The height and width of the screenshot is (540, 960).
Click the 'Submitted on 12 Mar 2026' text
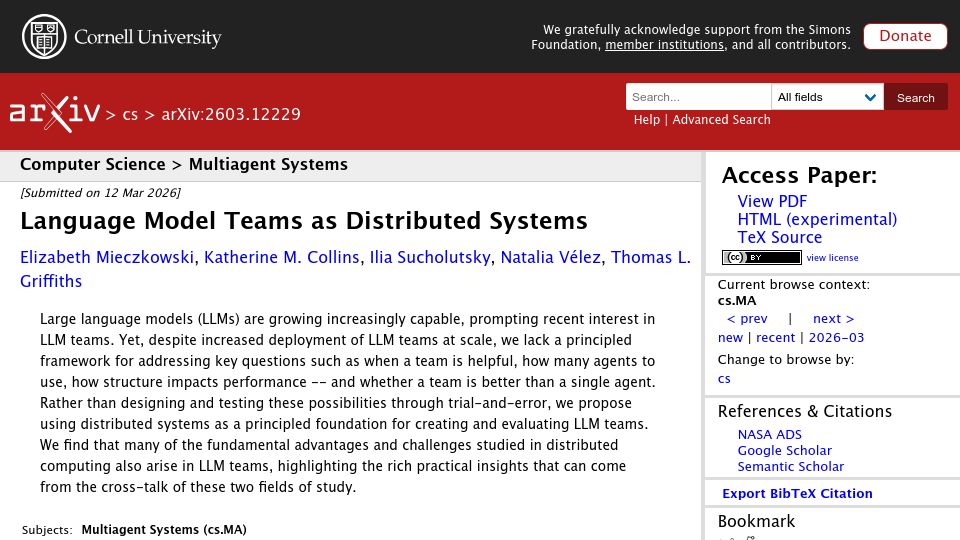pyautogui.click(x=100, y=193)
